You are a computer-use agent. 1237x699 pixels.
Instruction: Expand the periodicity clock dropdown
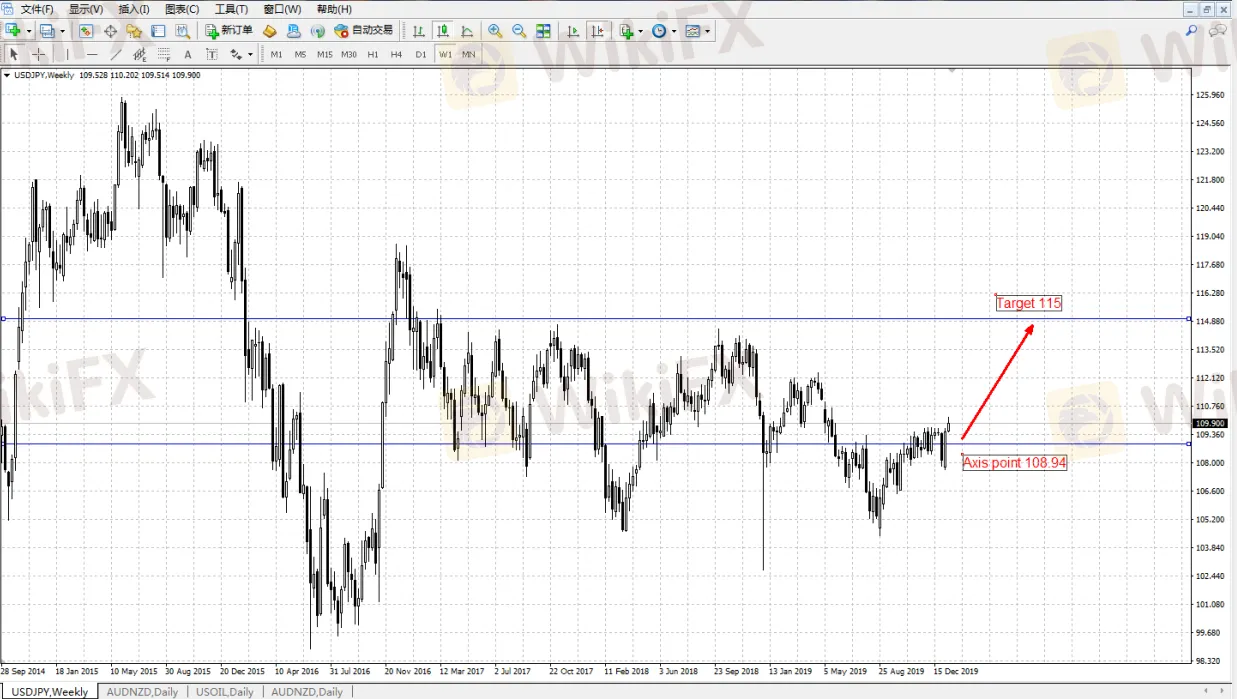pos(674,31)
